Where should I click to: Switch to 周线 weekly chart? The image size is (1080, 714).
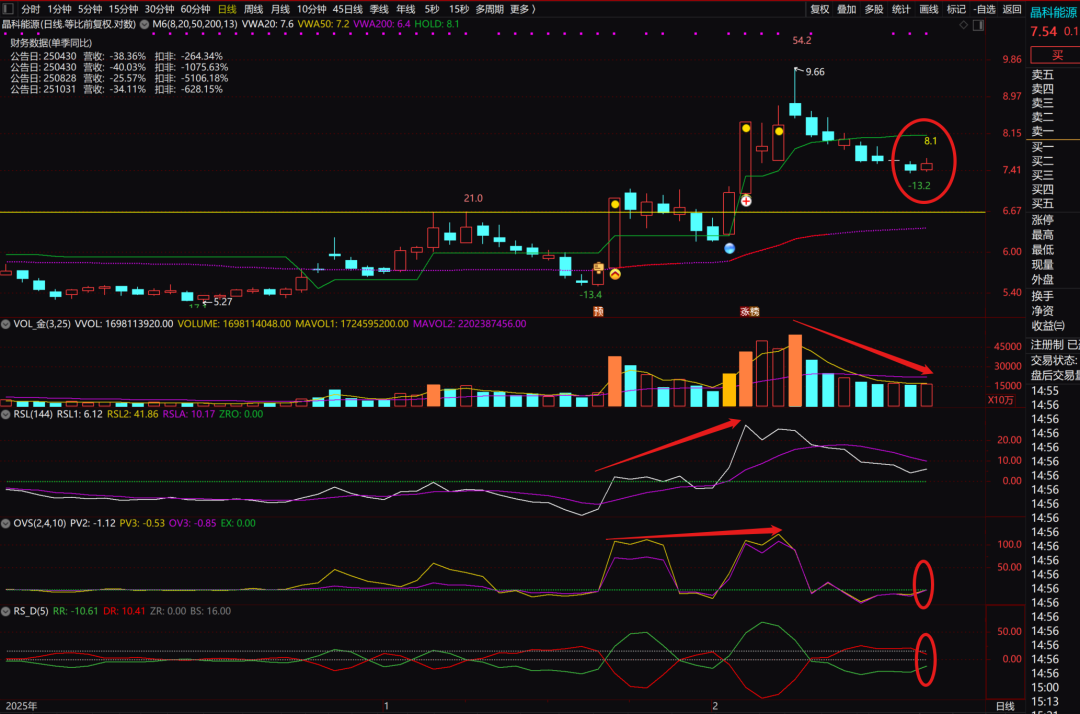pyautogui.click(x=253, y=9)
